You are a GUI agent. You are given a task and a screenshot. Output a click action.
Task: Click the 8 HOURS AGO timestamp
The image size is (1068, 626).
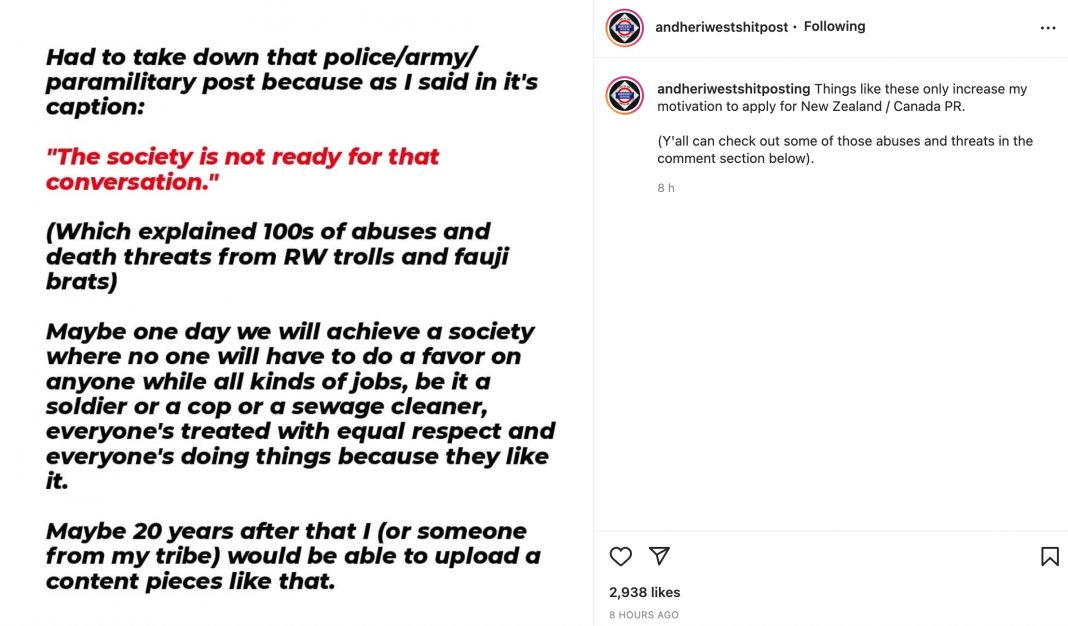click(x=644, y=615)
